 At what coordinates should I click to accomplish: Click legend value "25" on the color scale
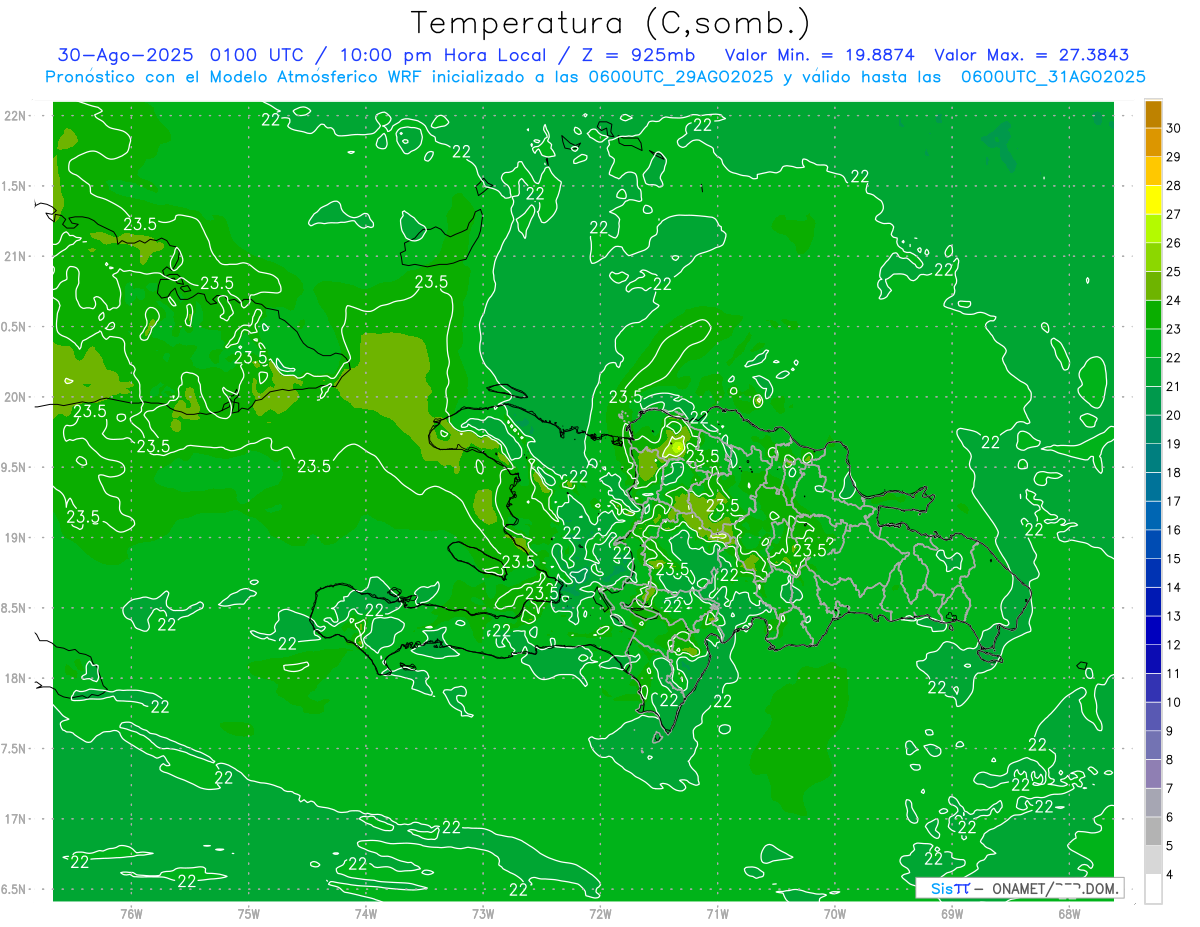tap(1174, 272)
